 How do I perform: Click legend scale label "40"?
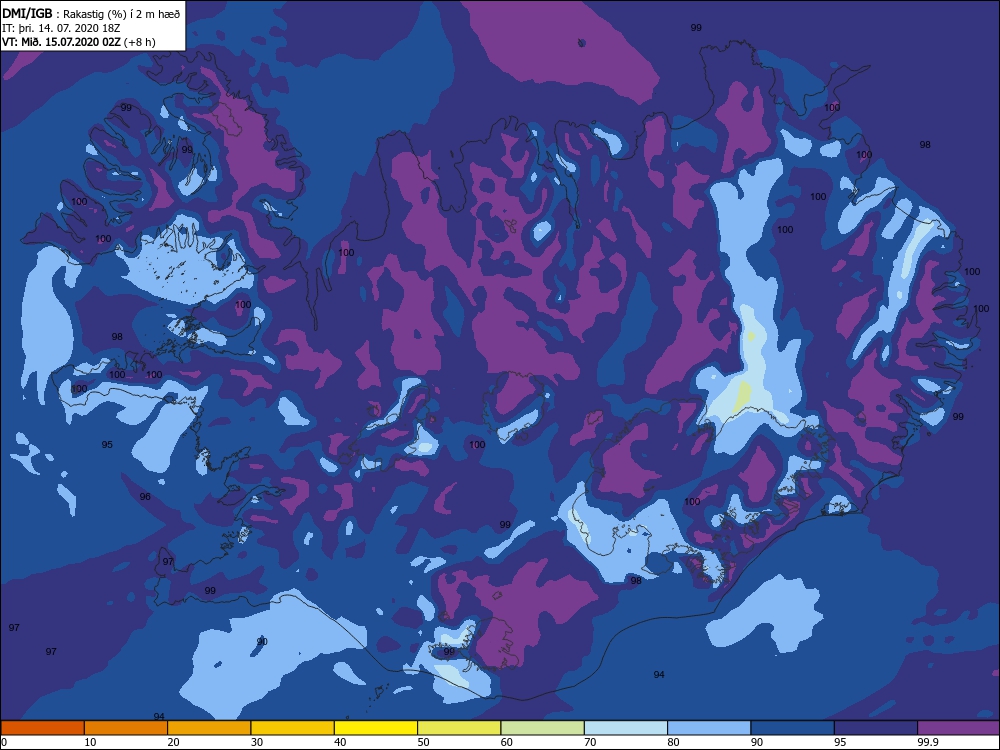point(341,742)
